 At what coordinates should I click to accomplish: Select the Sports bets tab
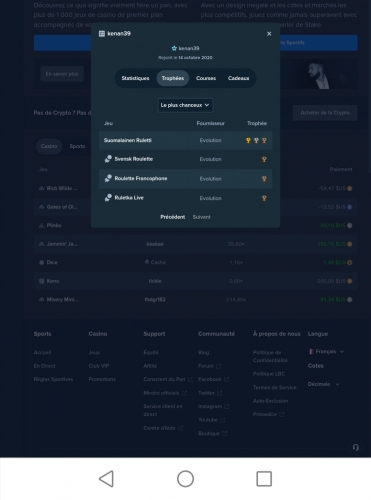77,146
